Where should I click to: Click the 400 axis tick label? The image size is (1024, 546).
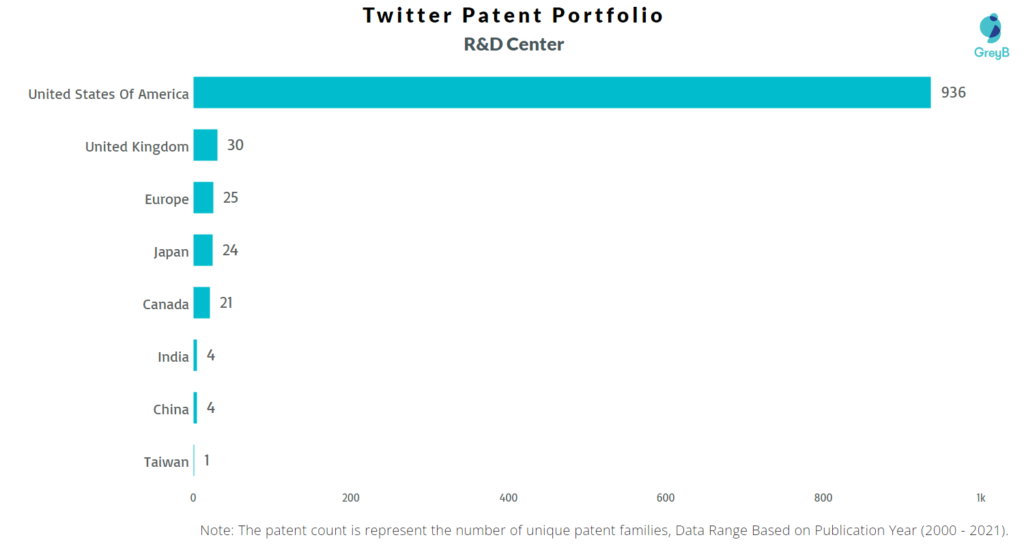pos(508,498)
